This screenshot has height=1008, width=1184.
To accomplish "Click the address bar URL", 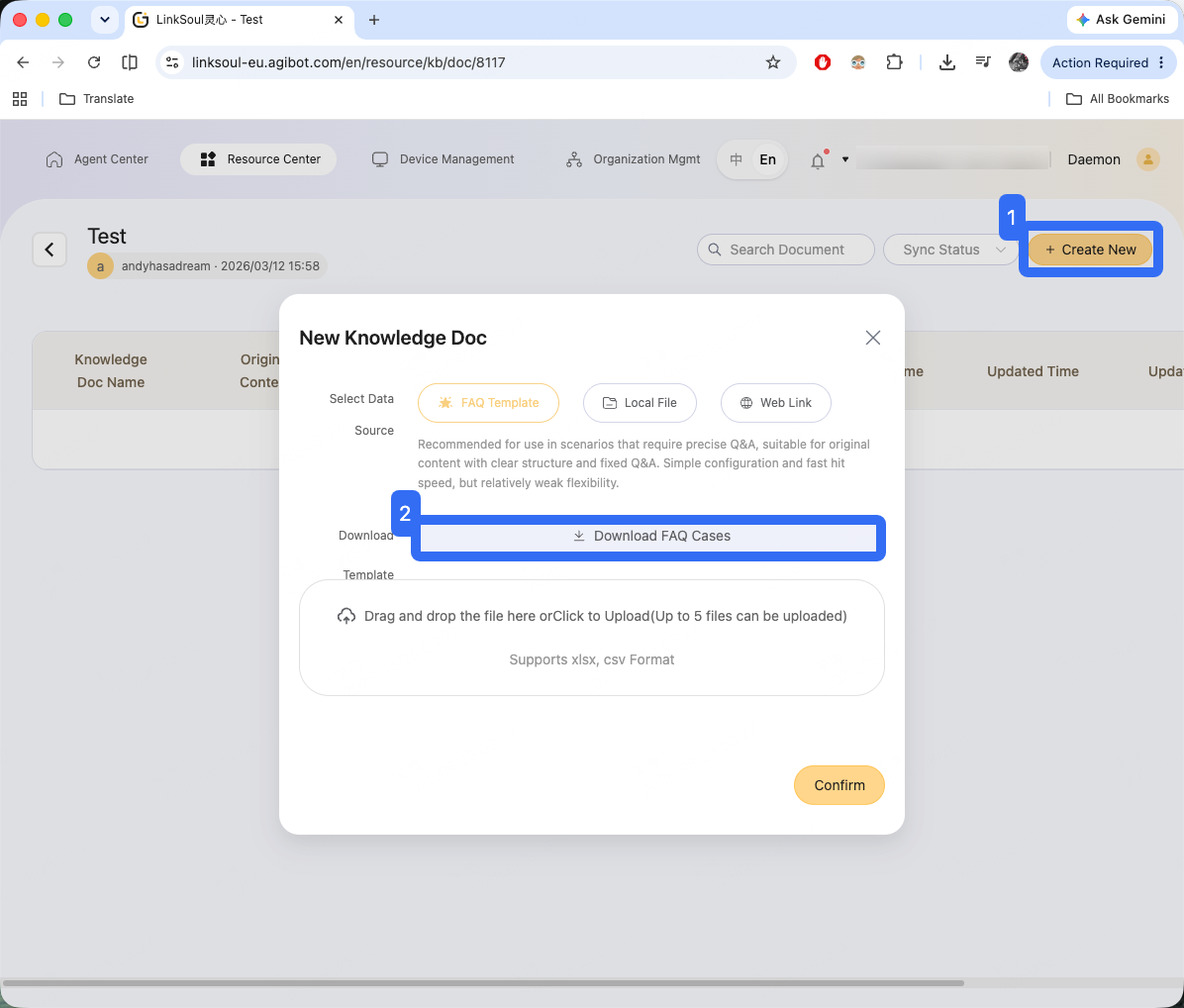I will coord(348,62).
